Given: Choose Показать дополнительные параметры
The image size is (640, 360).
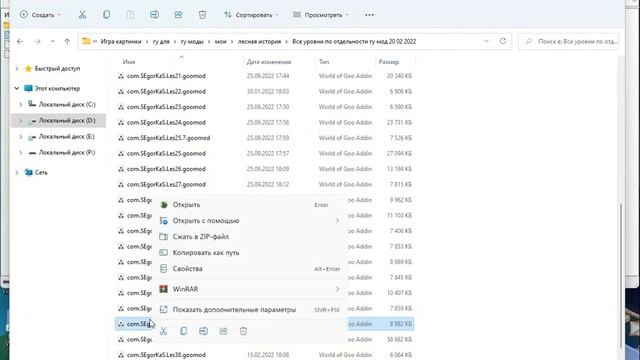Looking at the screenshot, I should point(250,310).
